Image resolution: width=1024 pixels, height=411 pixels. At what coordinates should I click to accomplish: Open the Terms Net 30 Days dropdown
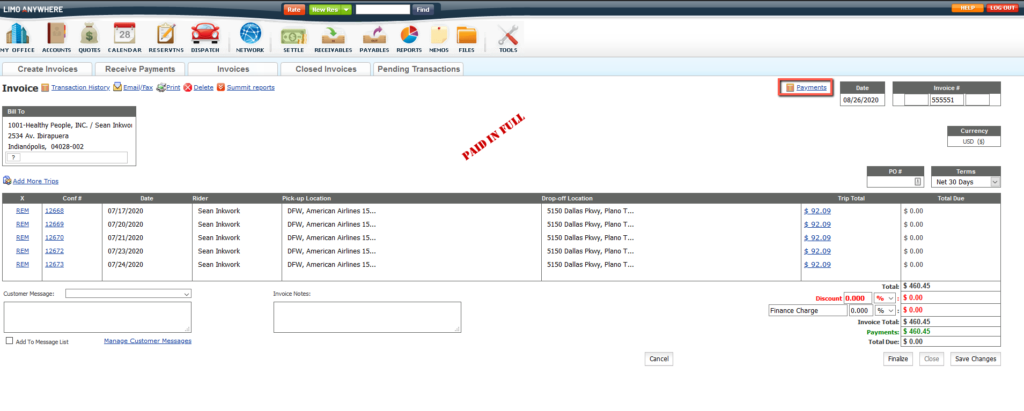click(x=965, y=182)
